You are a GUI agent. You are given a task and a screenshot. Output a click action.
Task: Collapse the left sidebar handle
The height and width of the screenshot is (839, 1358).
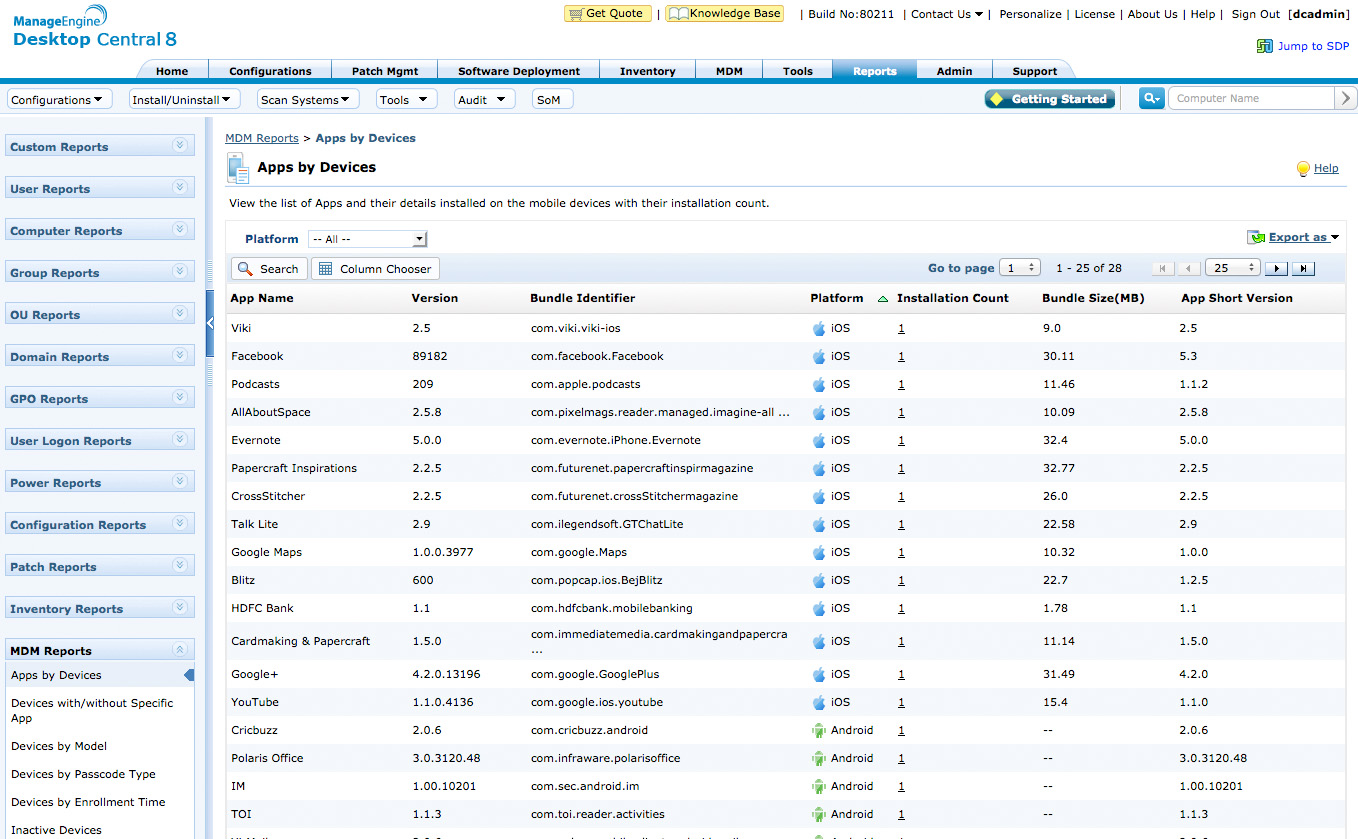click(x=210, y=323)
